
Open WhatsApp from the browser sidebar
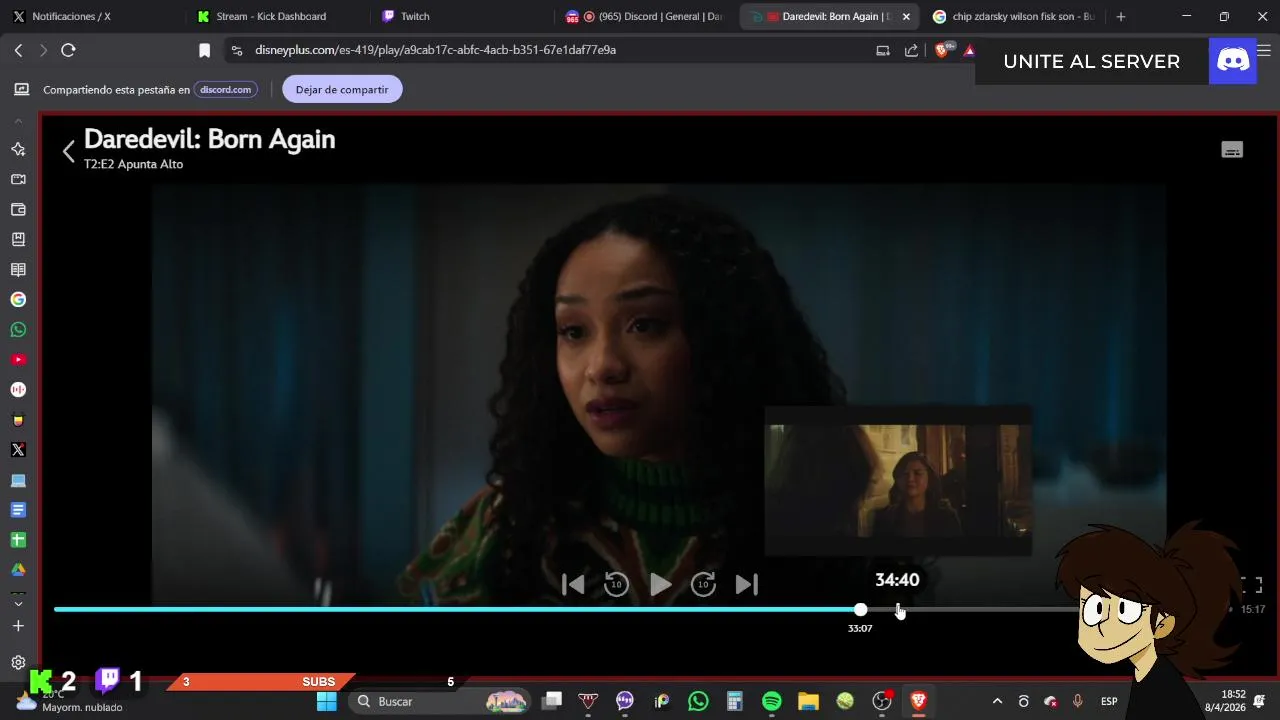18,329
